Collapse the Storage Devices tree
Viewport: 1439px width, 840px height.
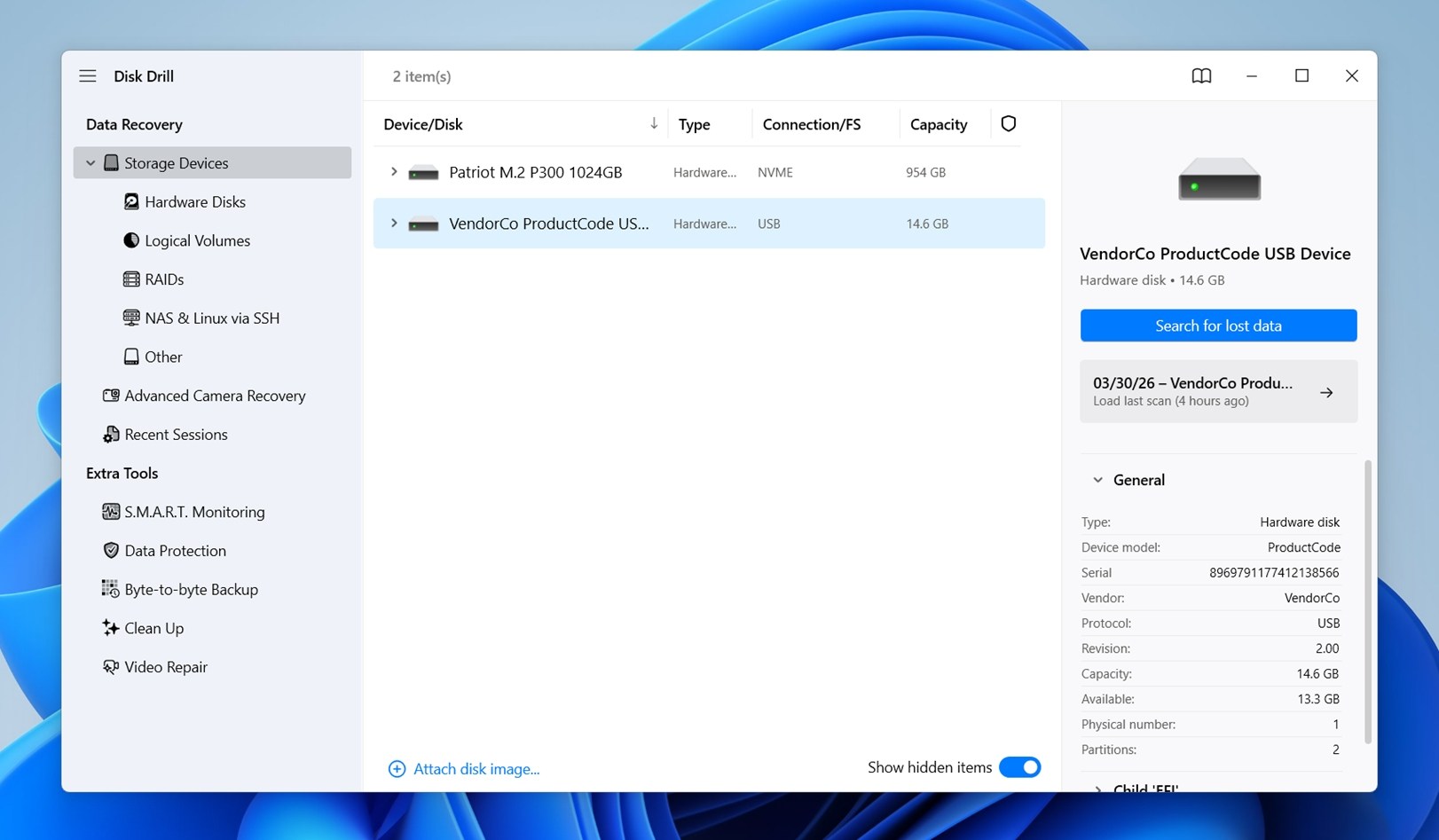[x=90, y=163]
